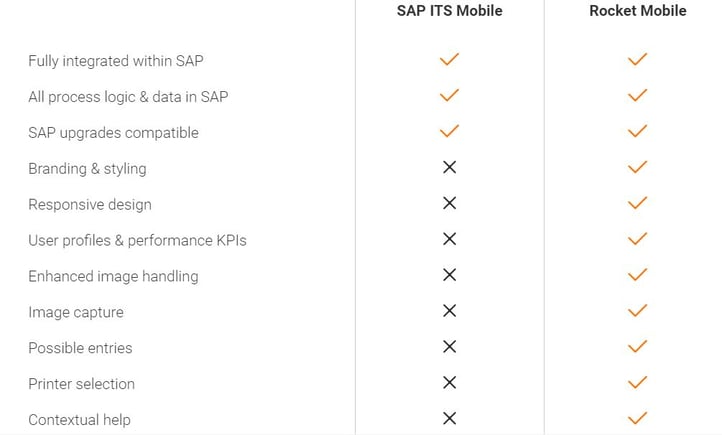
Task: Click Rocket Mobile checkmark for User profiles & KPIs
Action: click(637, 239)
